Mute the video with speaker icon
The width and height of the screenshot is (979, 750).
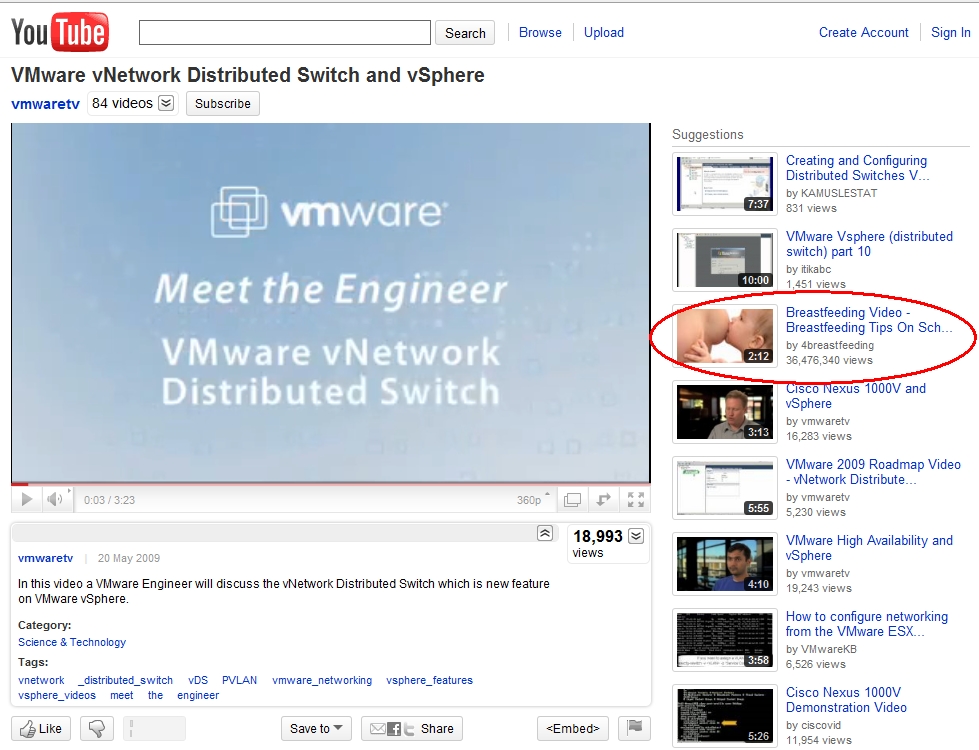(x=55, y=499)
